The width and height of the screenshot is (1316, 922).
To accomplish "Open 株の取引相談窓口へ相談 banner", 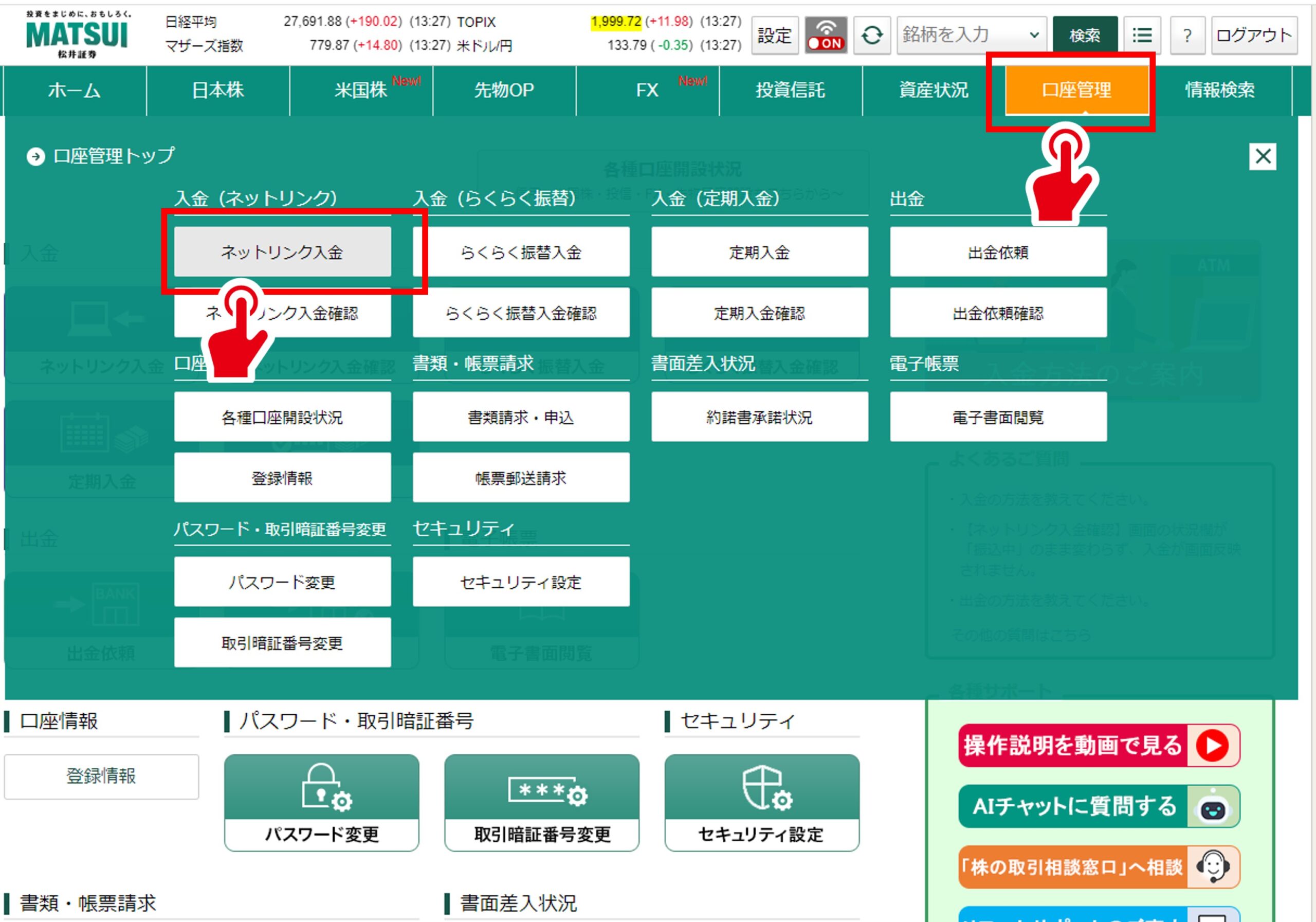I will [1099, 867].
